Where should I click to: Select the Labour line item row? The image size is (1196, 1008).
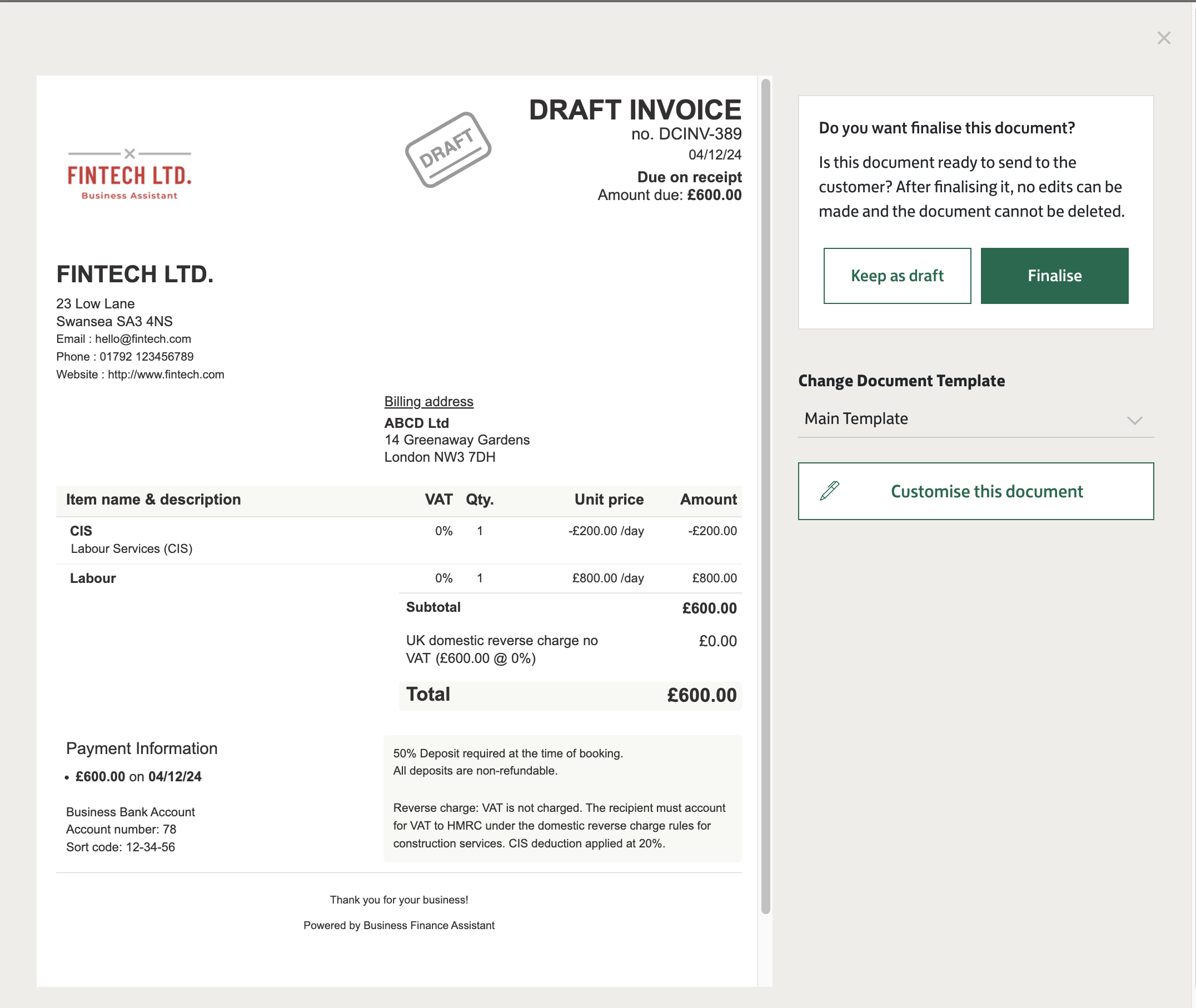point(398,578)
